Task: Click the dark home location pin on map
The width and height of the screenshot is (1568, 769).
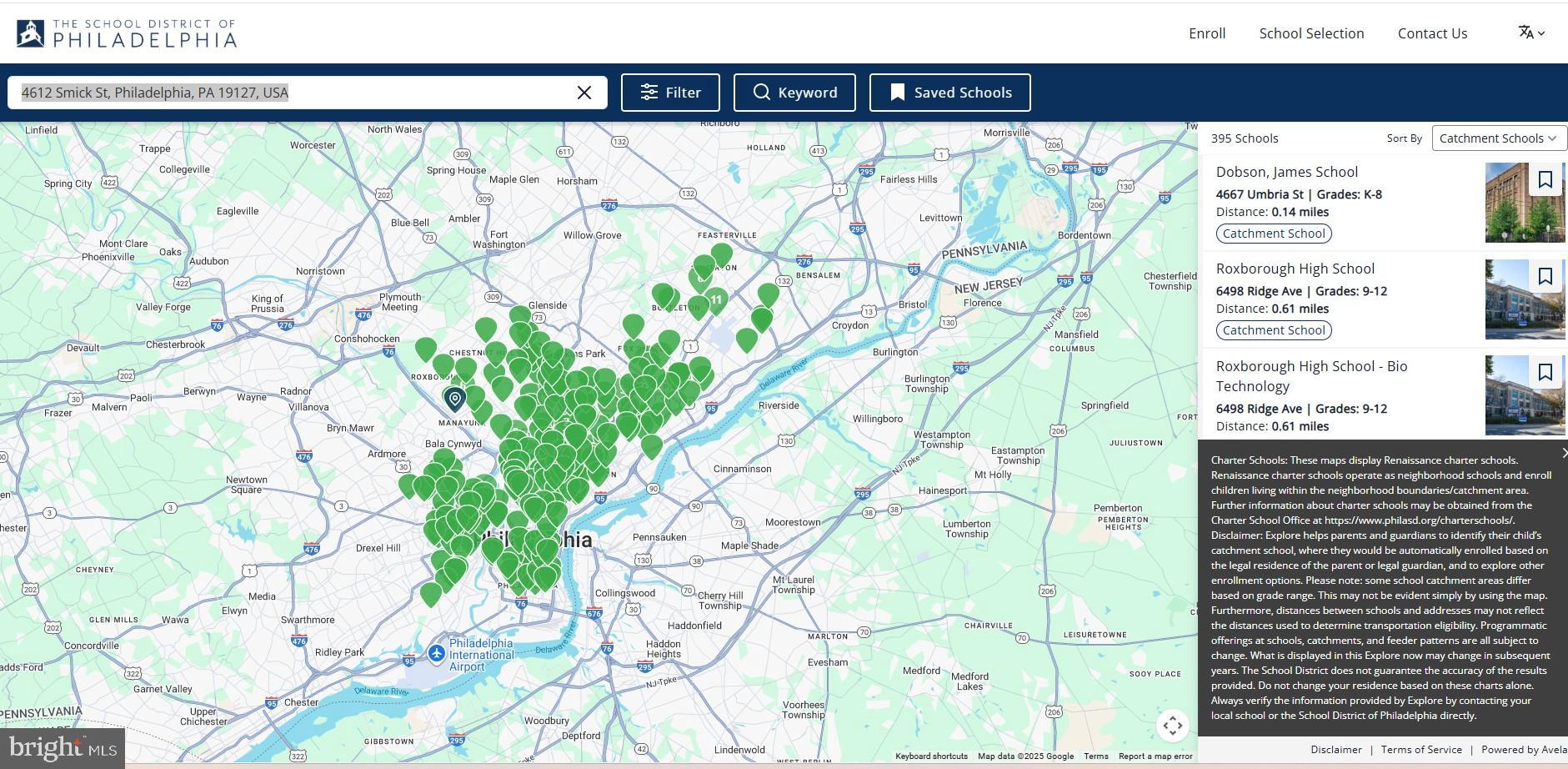Action: [454, 400]
